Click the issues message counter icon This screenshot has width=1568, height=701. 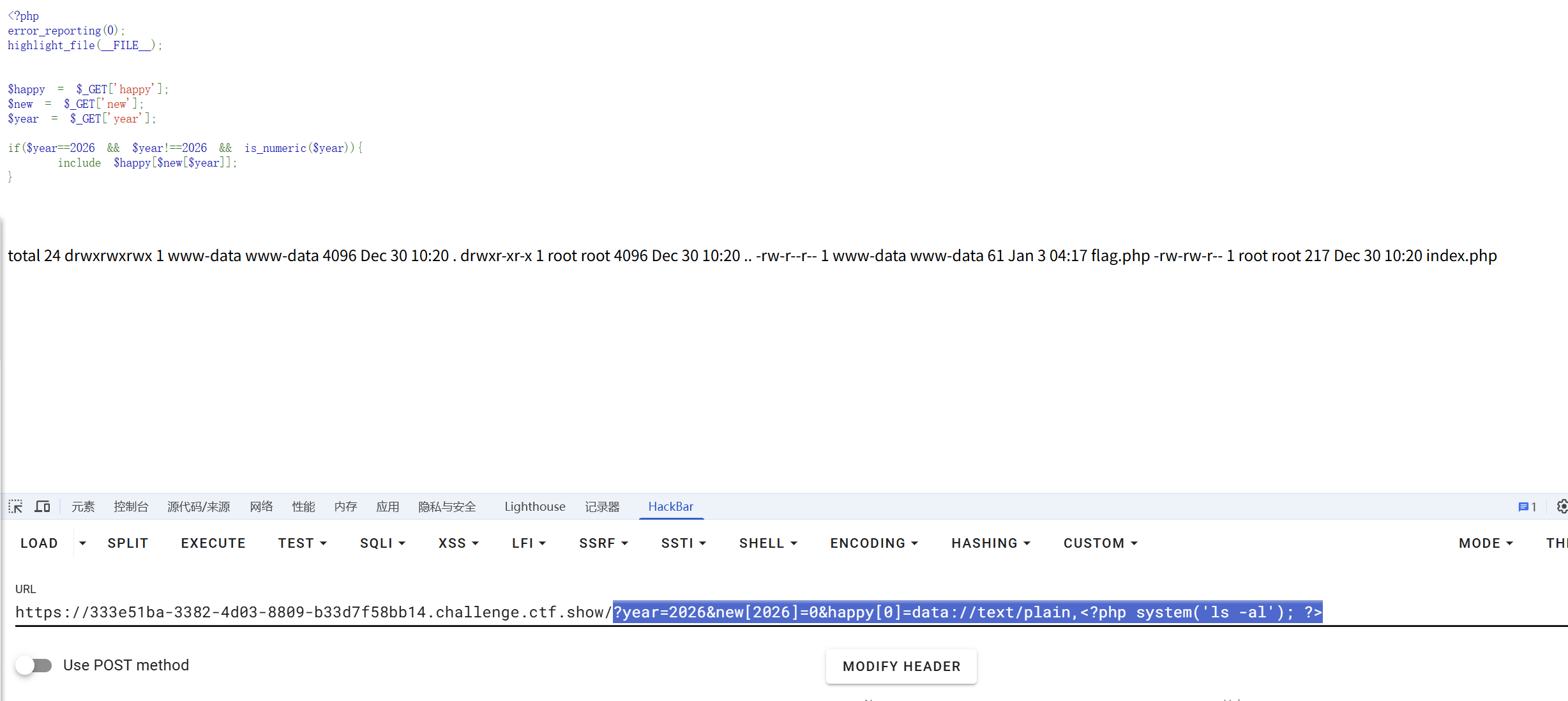point(1527,506)
